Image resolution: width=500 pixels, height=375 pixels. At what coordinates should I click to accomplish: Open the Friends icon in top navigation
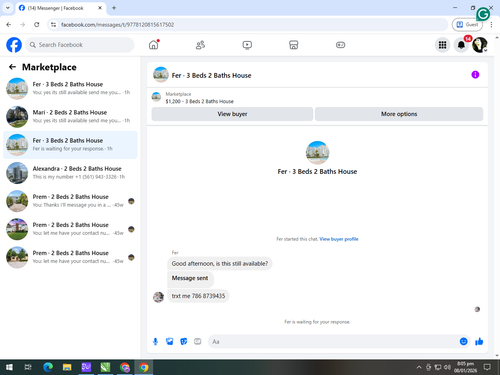[200, 45]
